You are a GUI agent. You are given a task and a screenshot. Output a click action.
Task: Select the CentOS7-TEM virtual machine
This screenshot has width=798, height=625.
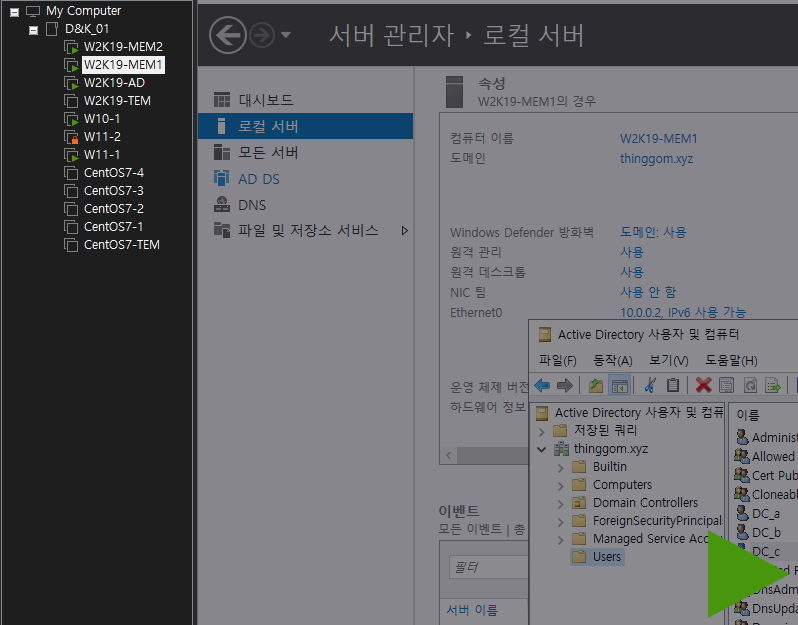[122, 245]
